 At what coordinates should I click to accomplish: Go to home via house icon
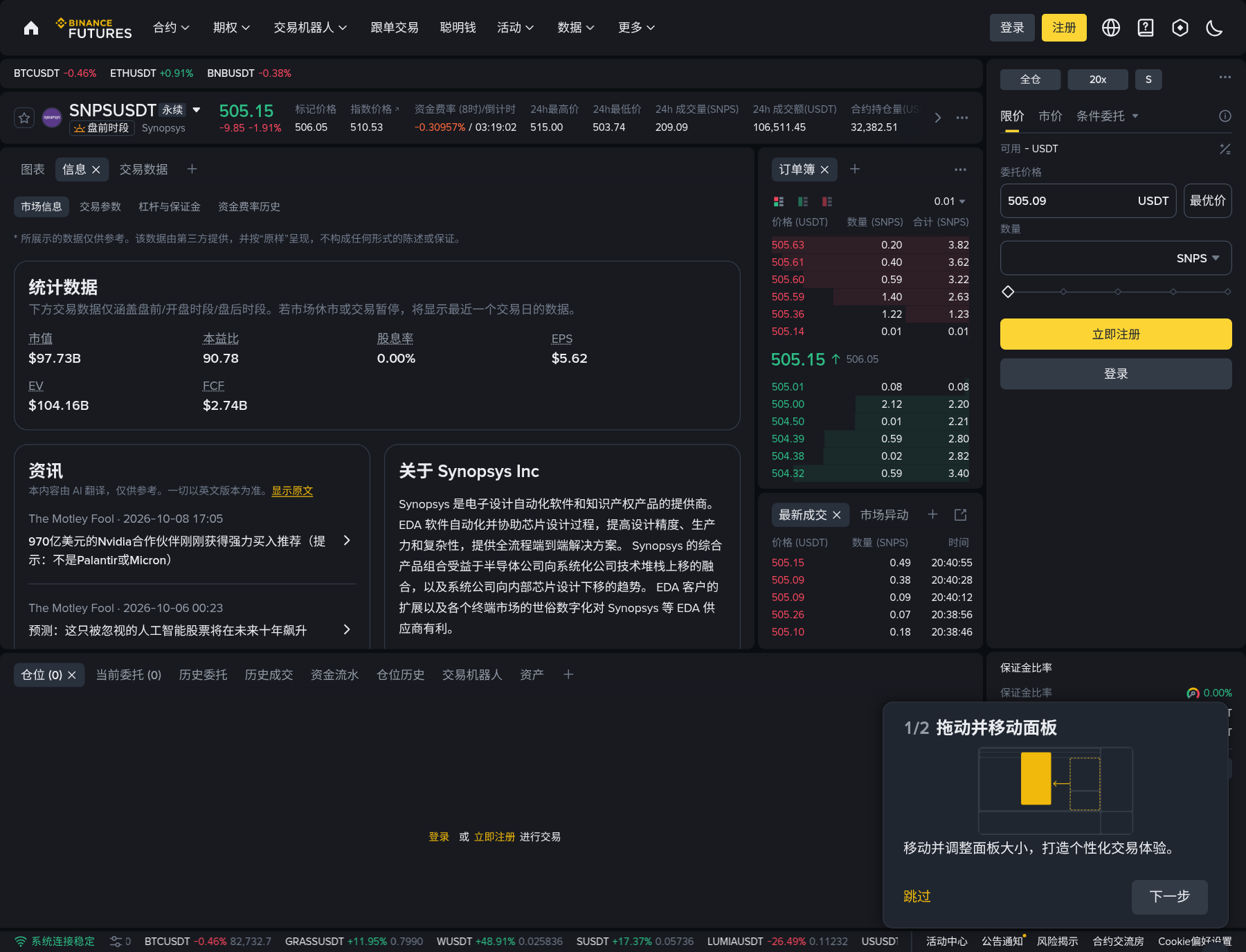tap(31, 28)
